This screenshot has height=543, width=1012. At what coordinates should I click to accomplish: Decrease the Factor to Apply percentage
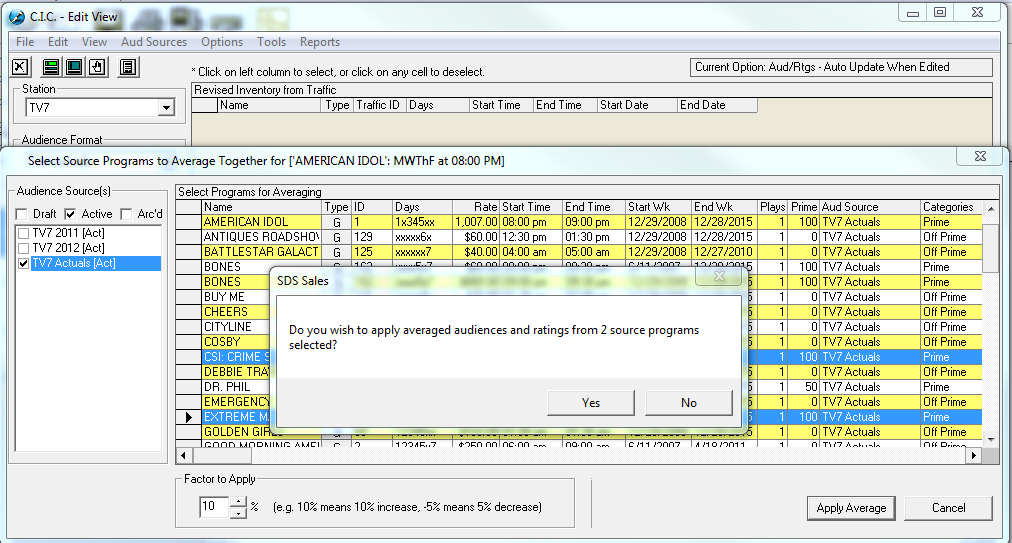coord(238,512)
